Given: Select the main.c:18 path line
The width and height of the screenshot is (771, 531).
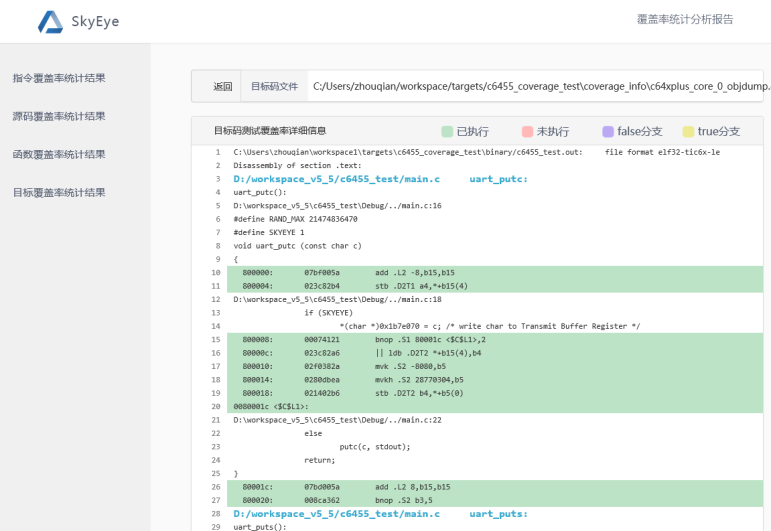Looking at the screenshot, I should click(x=337, y=299).
